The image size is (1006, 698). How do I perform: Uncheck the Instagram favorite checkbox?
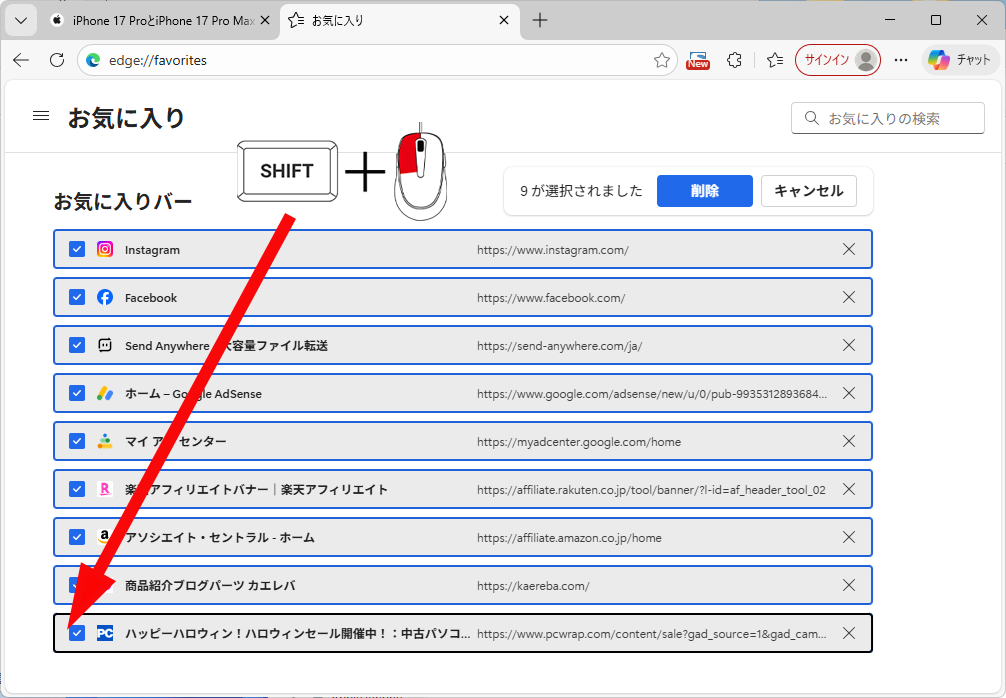77,249
